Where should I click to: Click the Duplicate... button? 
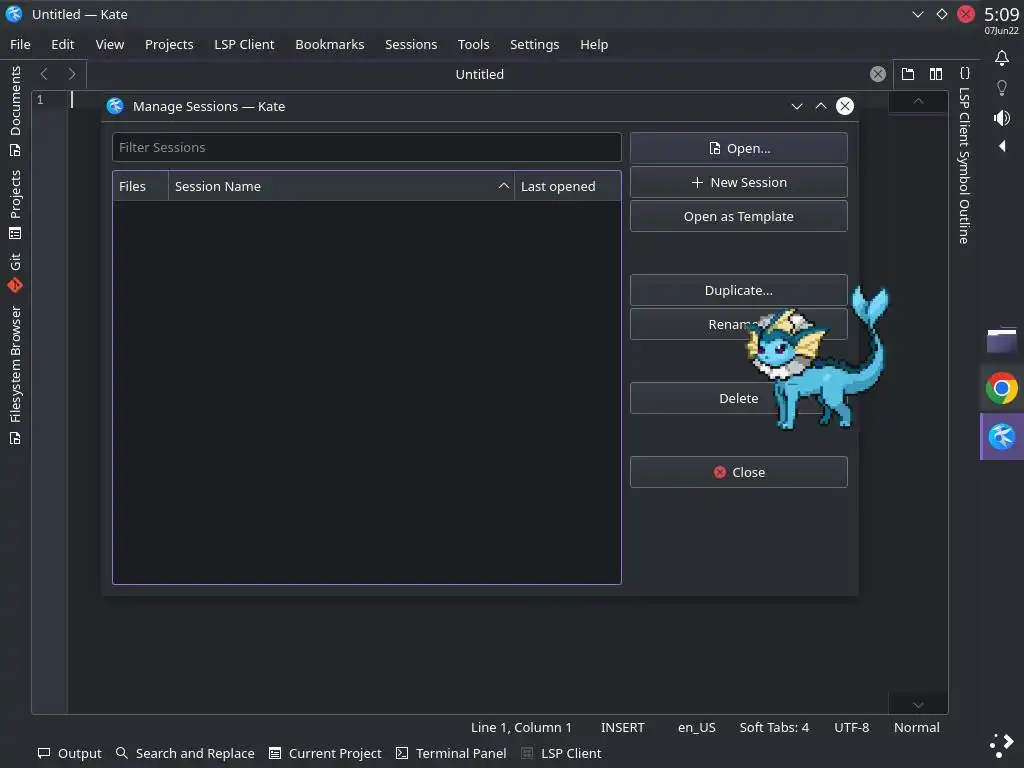739,290
